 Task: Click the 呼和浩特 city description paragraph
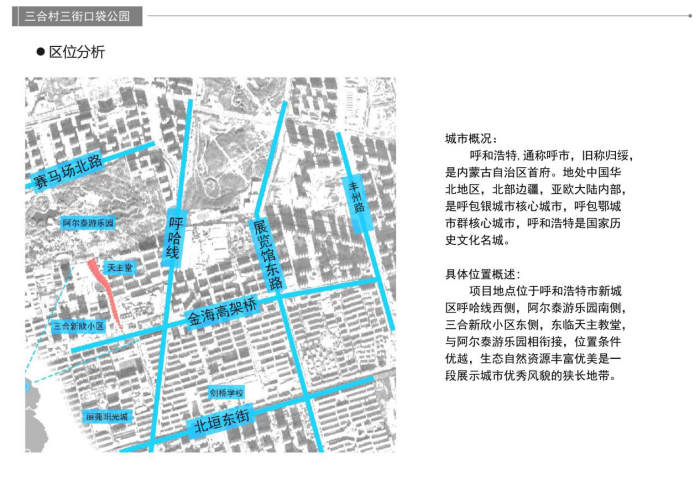[x=538, y=198]
